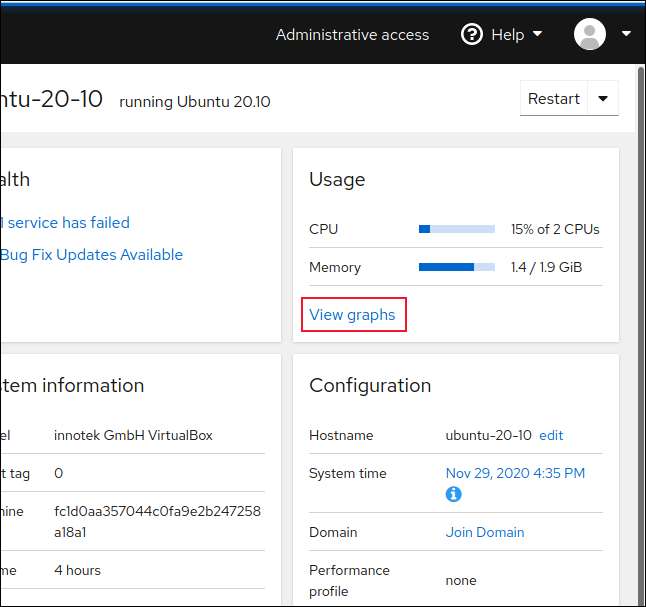This screenshot has height=607, width=646.
Task: Expand the Help menu caret
Action: tap(537, 34)
